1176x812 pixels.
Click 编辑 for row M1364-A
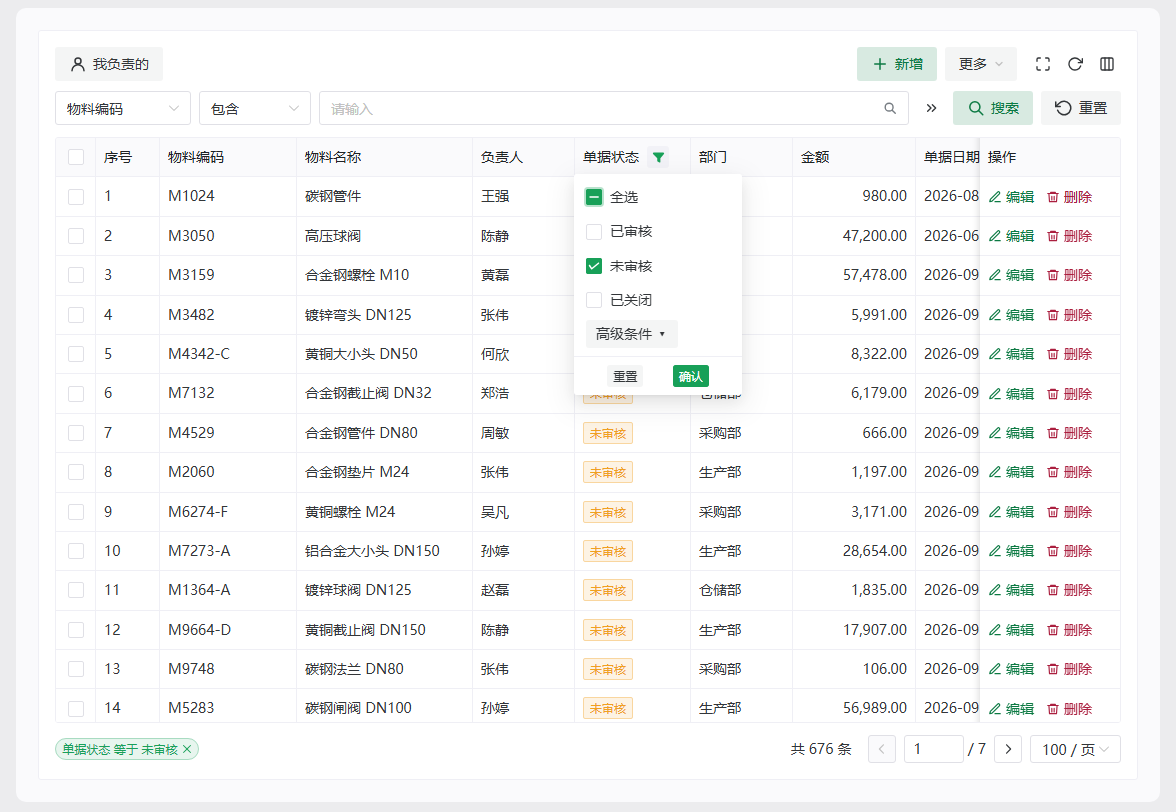1011,590
